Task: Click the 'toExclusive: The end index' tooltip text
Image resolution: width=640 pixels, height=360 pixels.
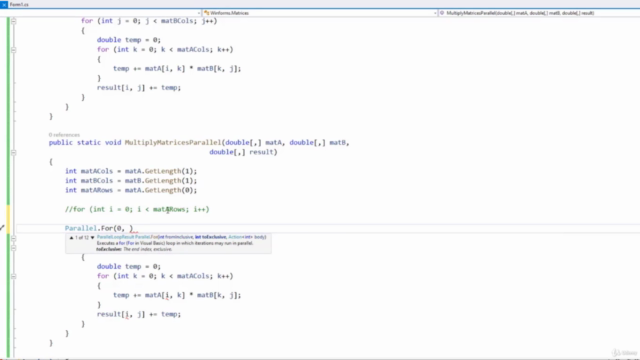Action: tap(134, 249)
